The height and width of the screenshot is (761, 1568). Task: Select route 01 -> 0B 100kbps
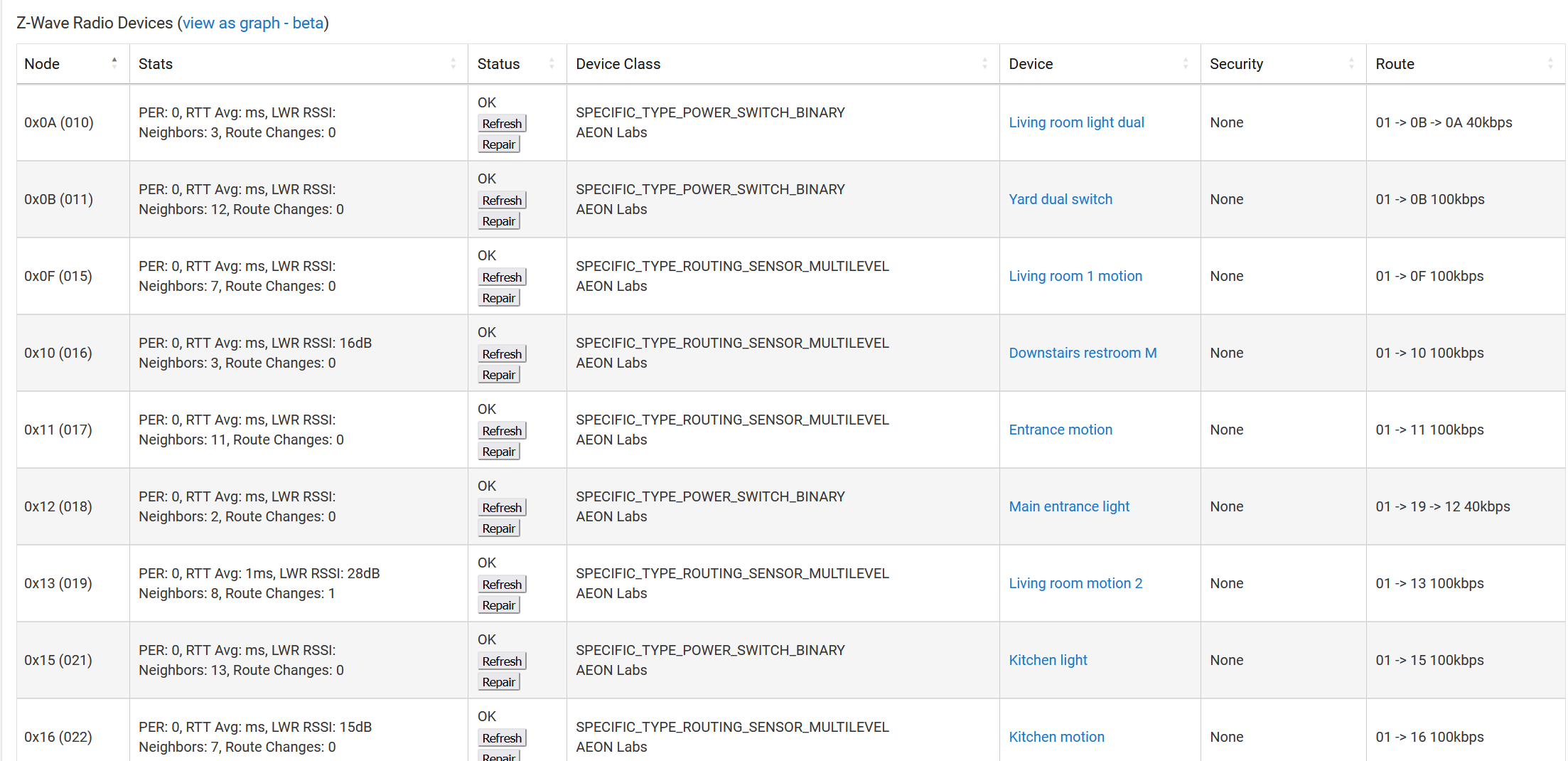coord(1430,199)
